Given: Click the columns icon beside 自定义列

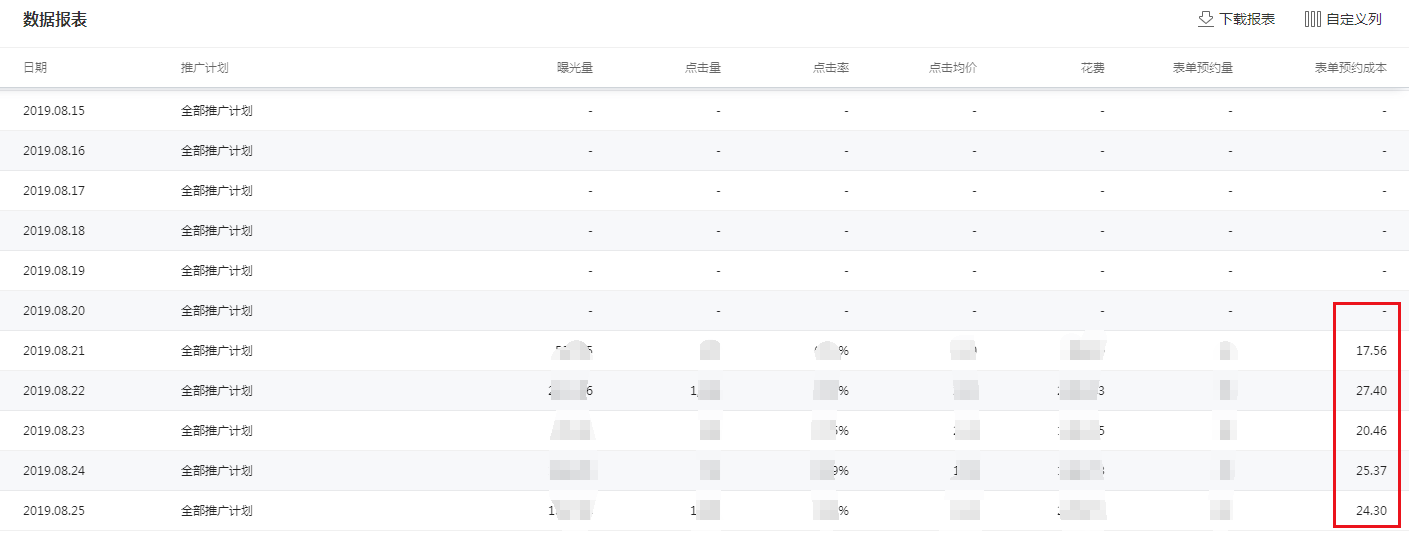Looking at the screenshot, I should pos(1313,19).
